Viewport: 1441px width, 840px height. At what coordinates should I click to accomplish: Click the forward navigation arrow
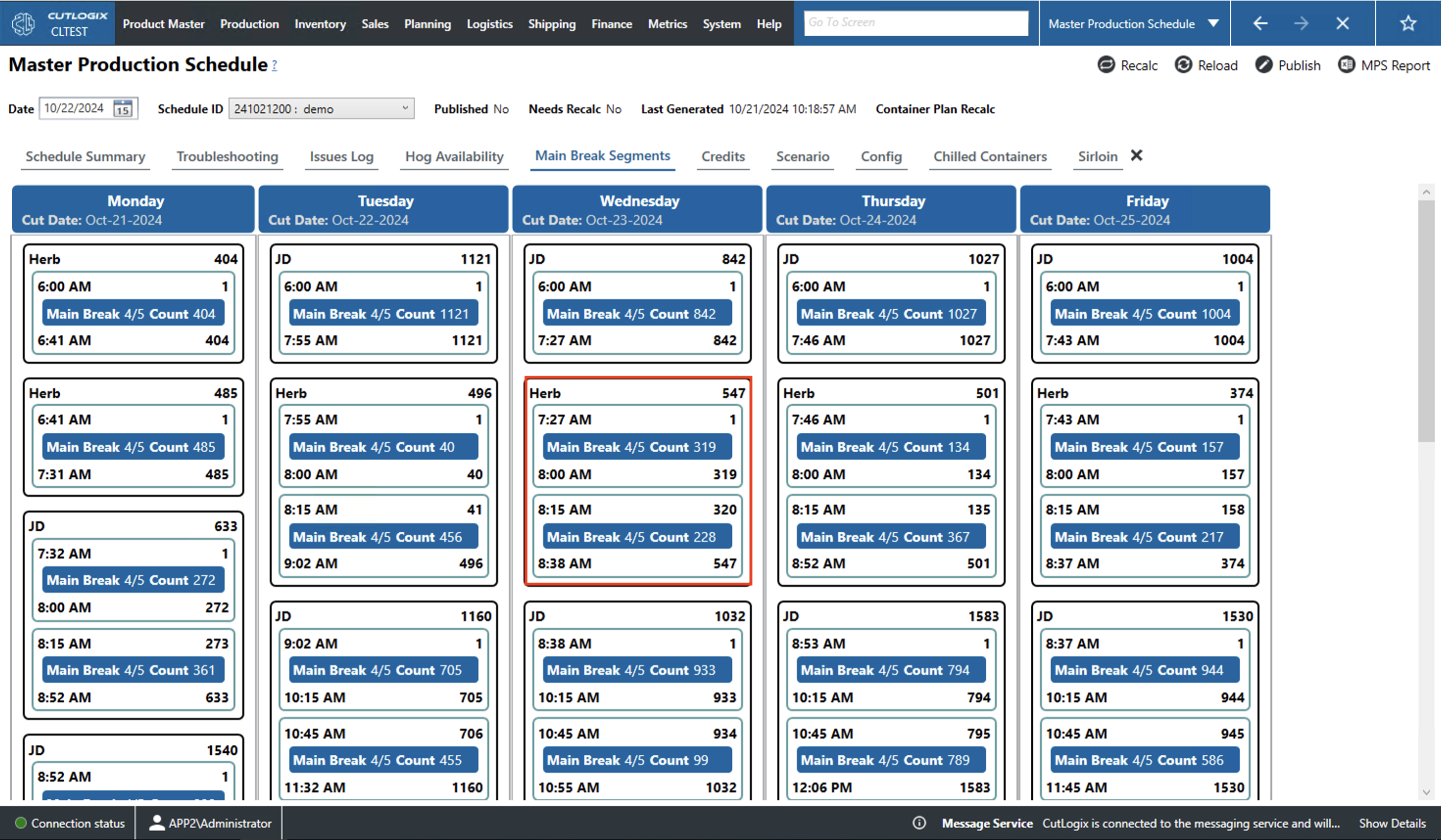coord(1301,23)
